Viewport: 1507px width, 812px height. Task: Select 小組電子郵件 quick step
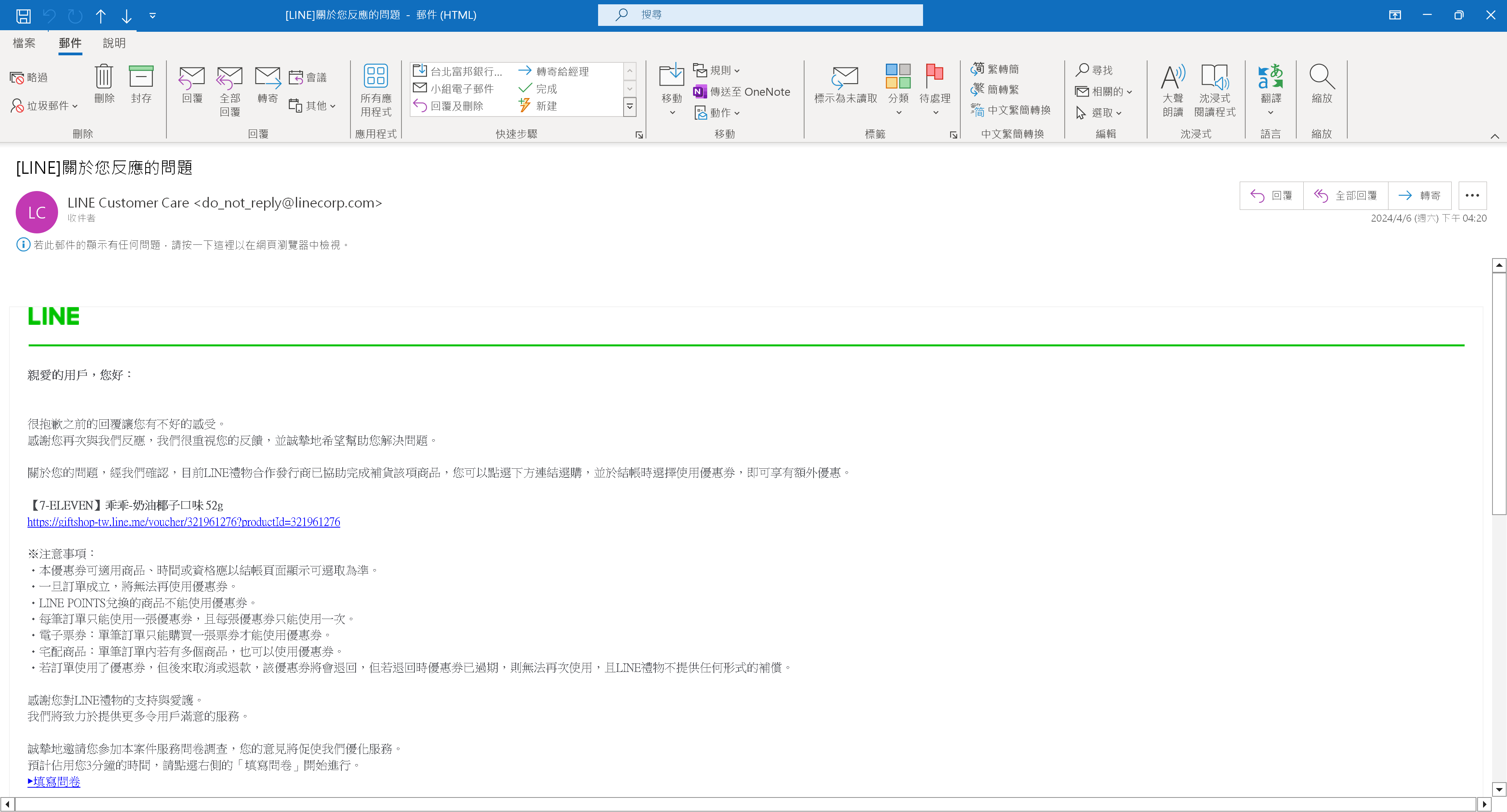(454, 88)
